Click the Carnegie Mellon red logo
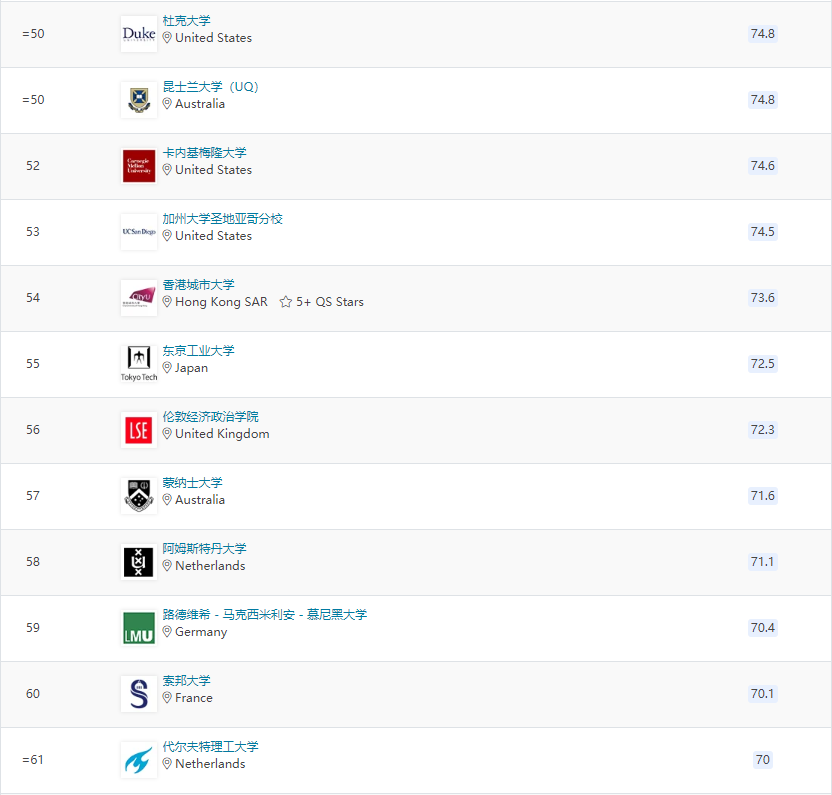Image resolution: width=832 pixels, height=795 pixels. pos(139,166)
